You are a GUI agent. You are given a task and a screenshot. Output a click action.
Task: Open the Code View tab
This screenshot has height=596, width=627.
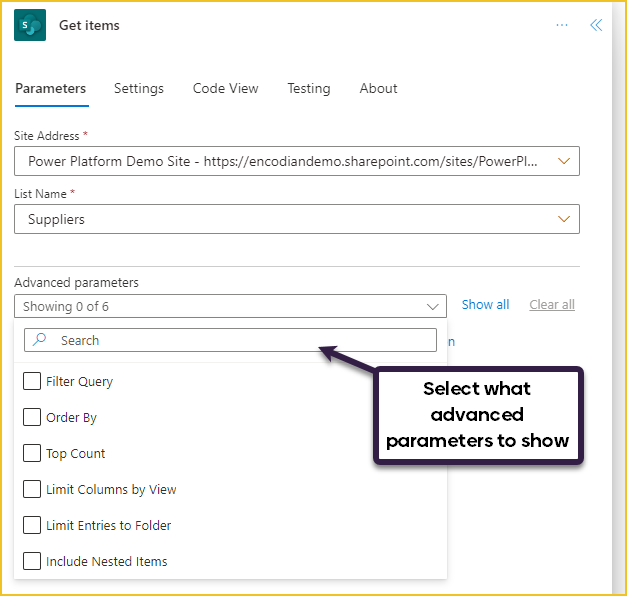coord(226,88)
